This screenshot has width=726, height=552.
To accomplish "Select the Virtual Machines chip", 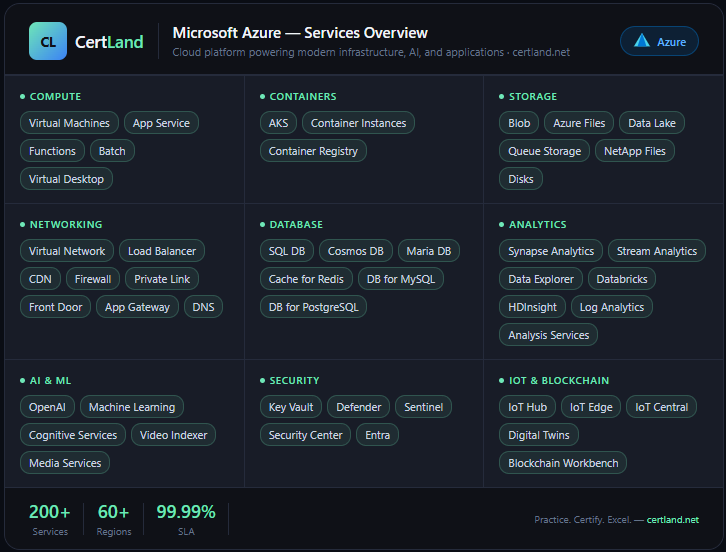I will 69,123.
